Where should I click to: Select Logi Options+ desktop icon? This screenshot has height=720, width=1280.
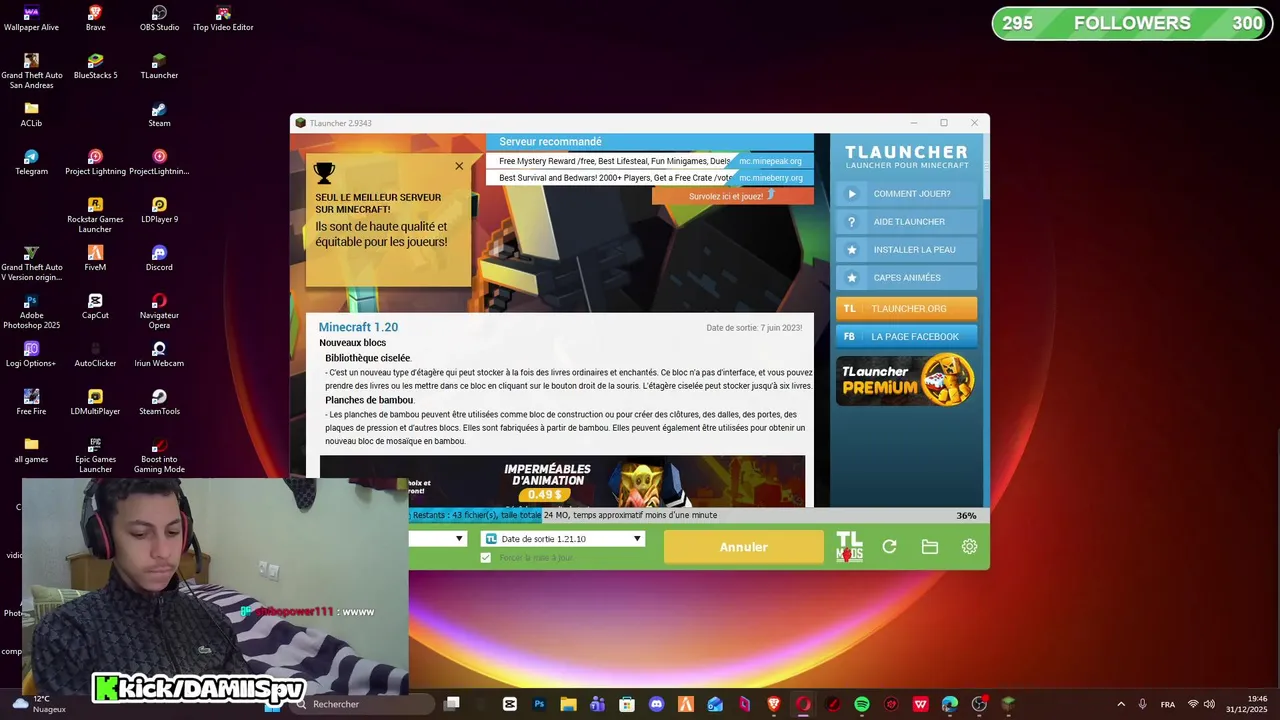[31, 353]
